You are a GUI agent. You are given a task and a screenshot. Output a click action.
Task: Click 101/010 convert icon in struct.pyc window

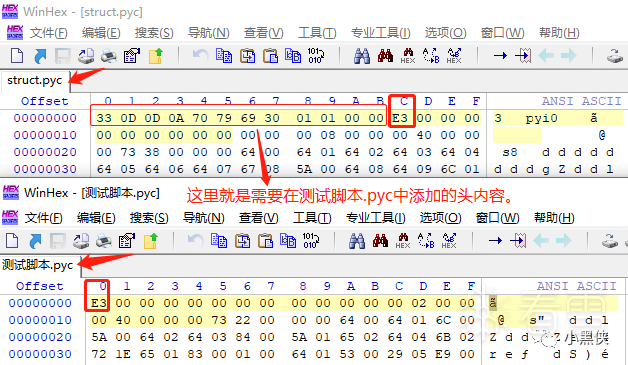click(x=316, y=56)
